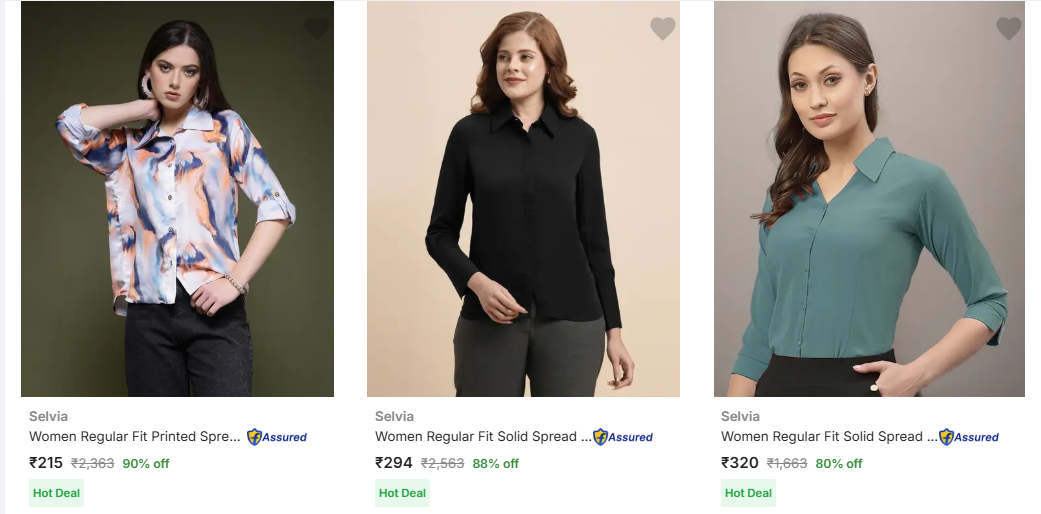Open the ₹320 Women Regular Fit Solid title
1041x514 pixels.
829,437
